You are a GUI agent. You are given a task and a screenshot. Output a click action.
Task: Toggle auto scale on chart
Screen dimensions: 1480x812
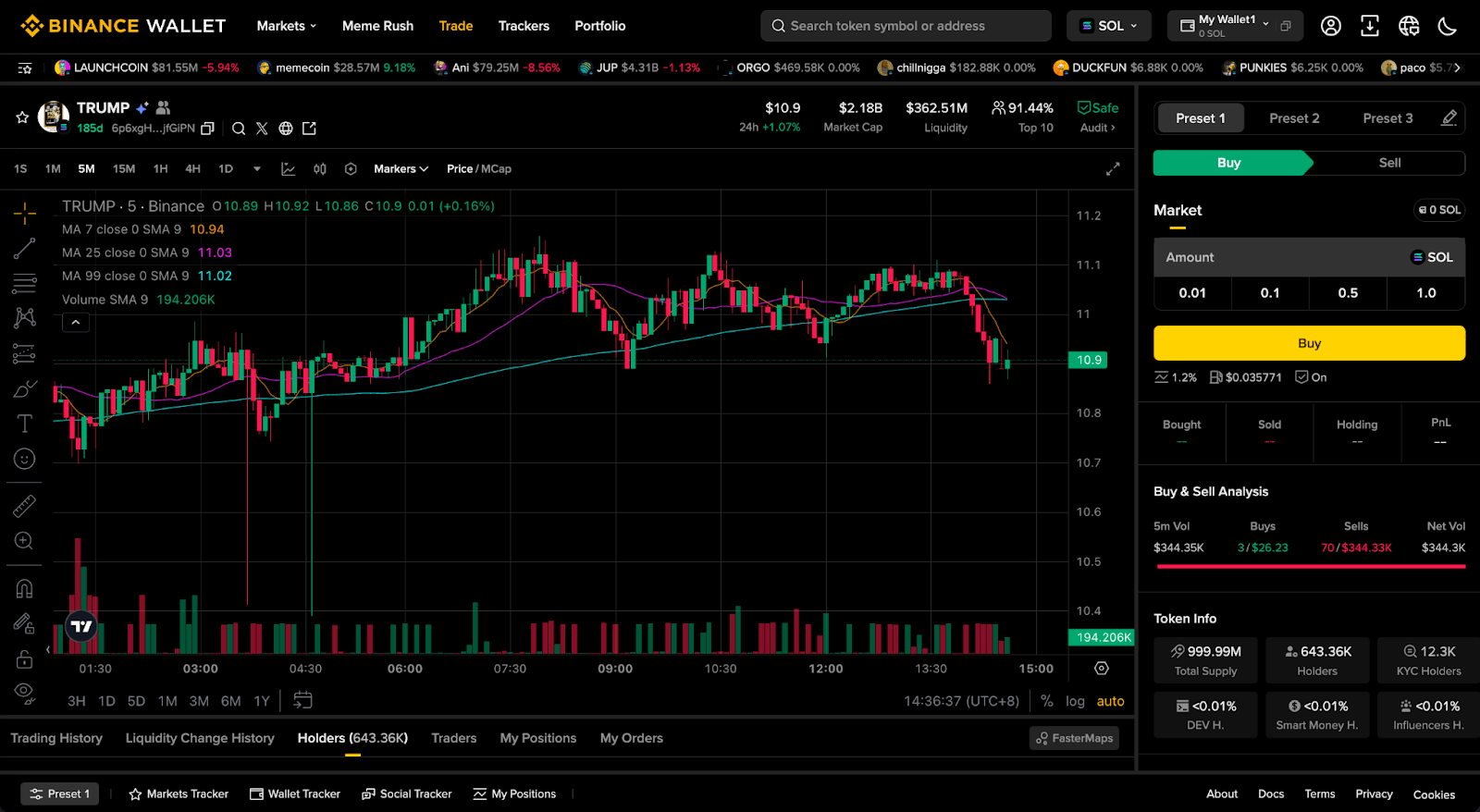(1111, 701)
